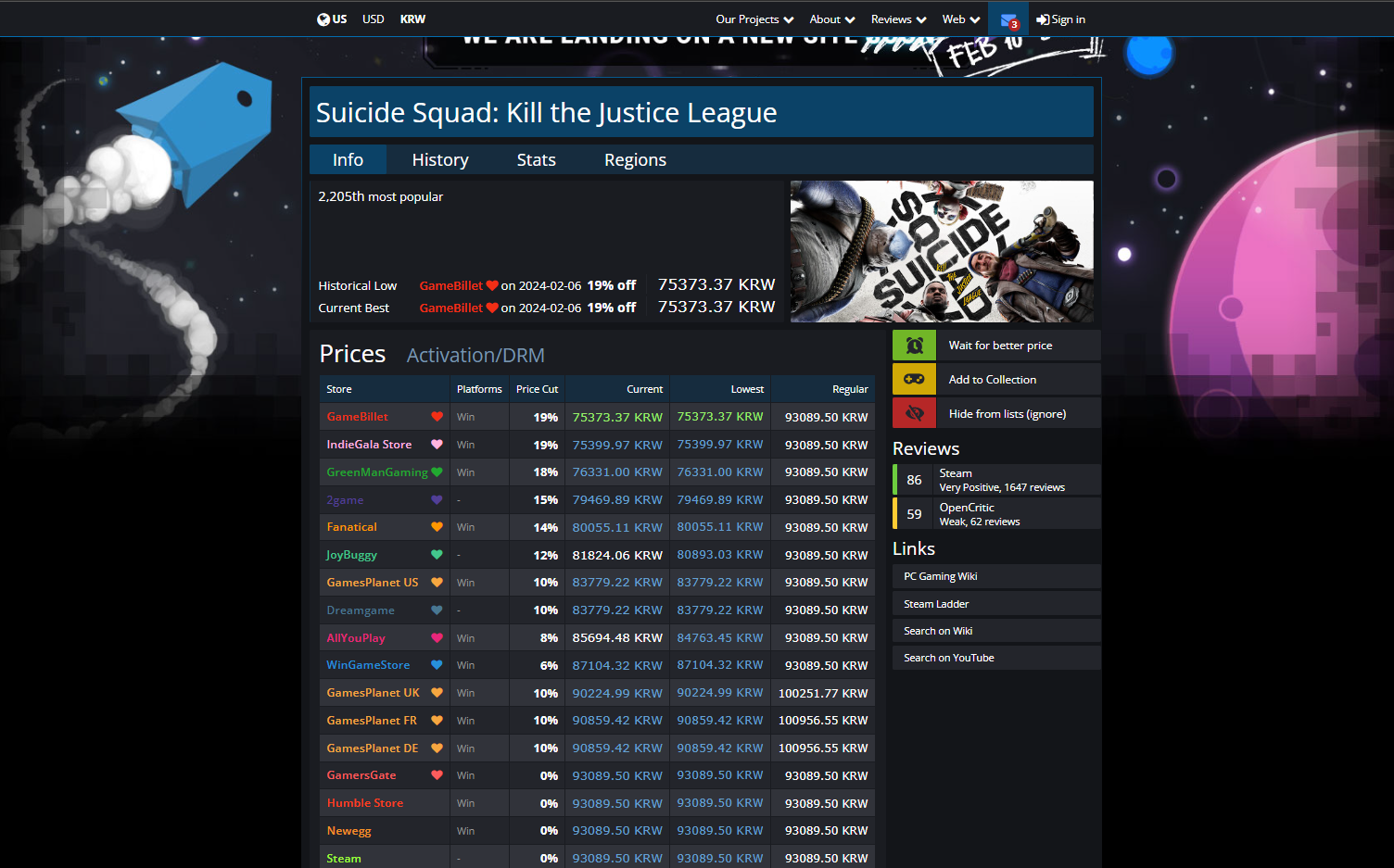This screenshot has width=1394, height=868.
Task: Click GameBillet current price 75373.37 KRW
Action: click(617, 417)
